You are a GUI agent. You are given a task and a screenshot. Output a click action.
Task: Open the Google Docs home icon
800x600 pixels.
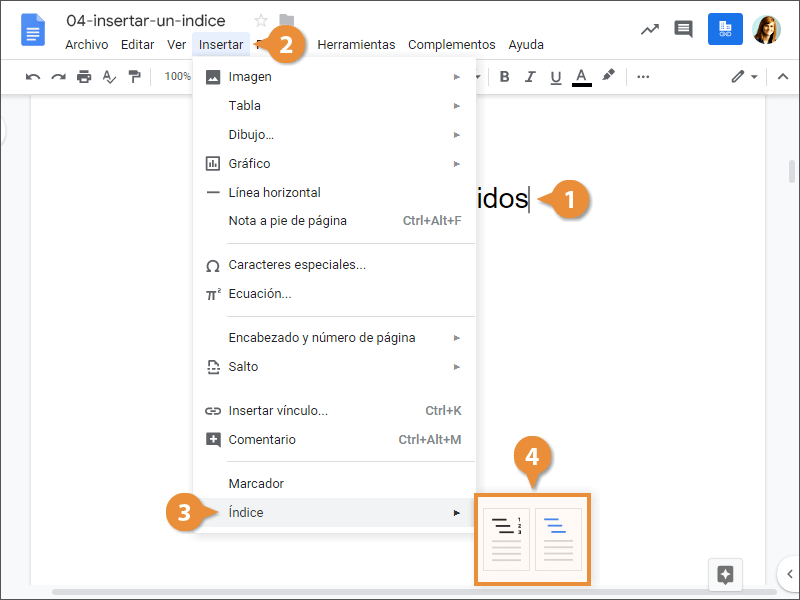coord(33,30)
